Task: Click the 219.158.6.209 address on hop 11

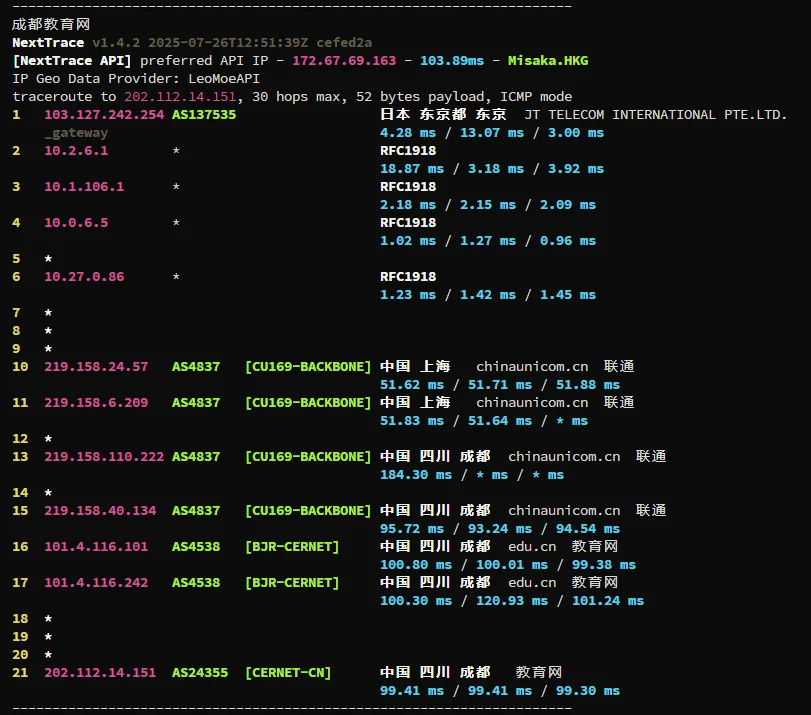Action: [96, 402]
